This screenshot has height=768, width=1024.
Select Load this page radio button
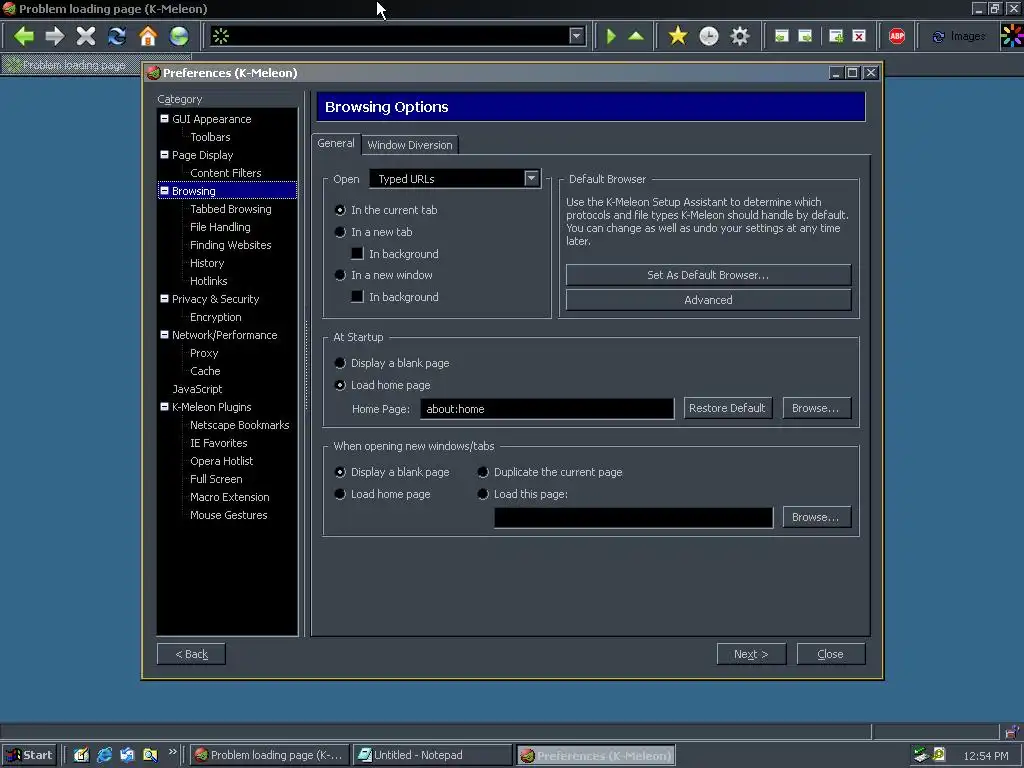pyautogui.click(x=483, y=494)
